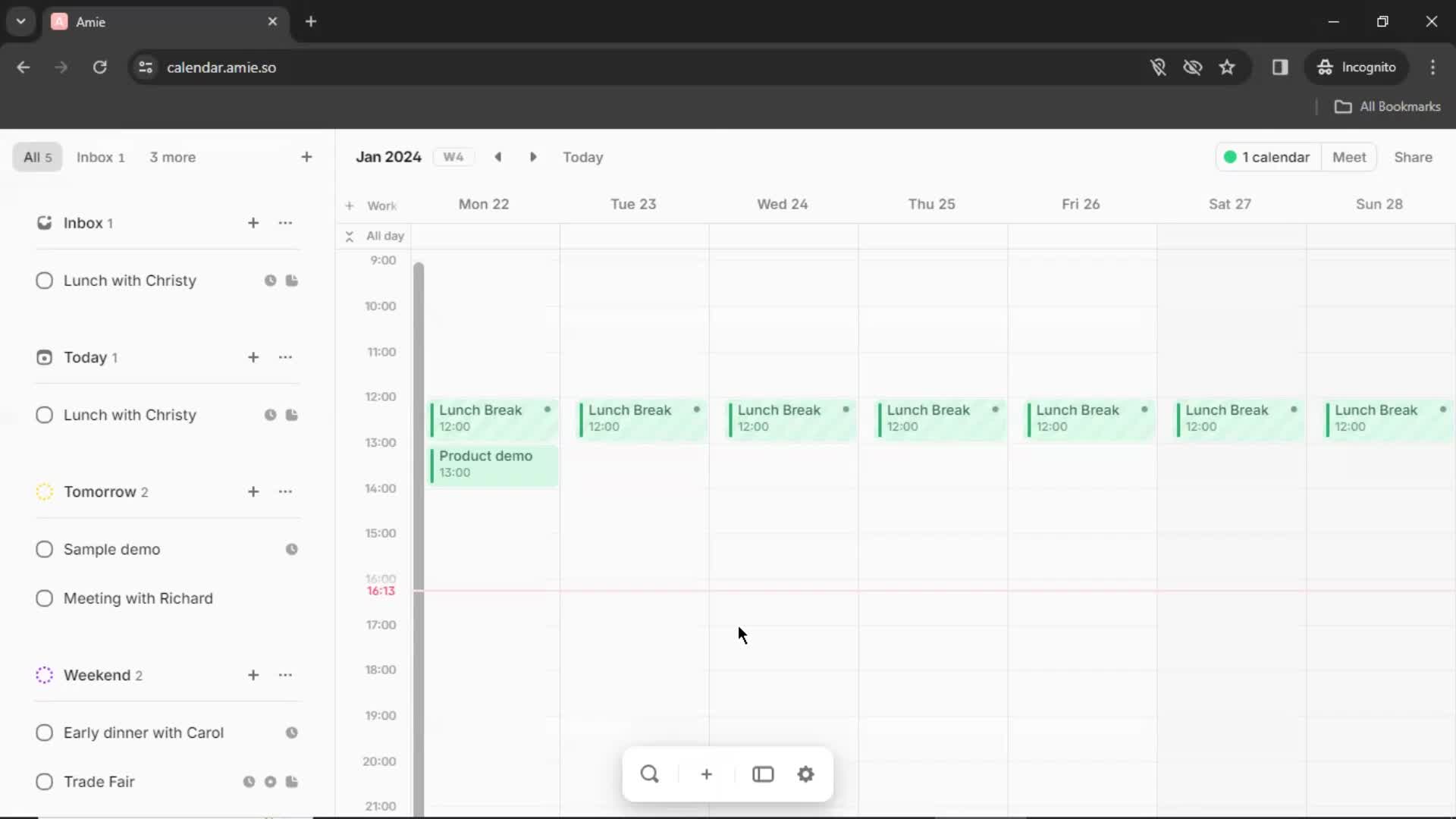Click the Today navigation button
Image resolution: width=1456 pixels, height=819 pixels.
pyautogui.click(x=582, y=157)
